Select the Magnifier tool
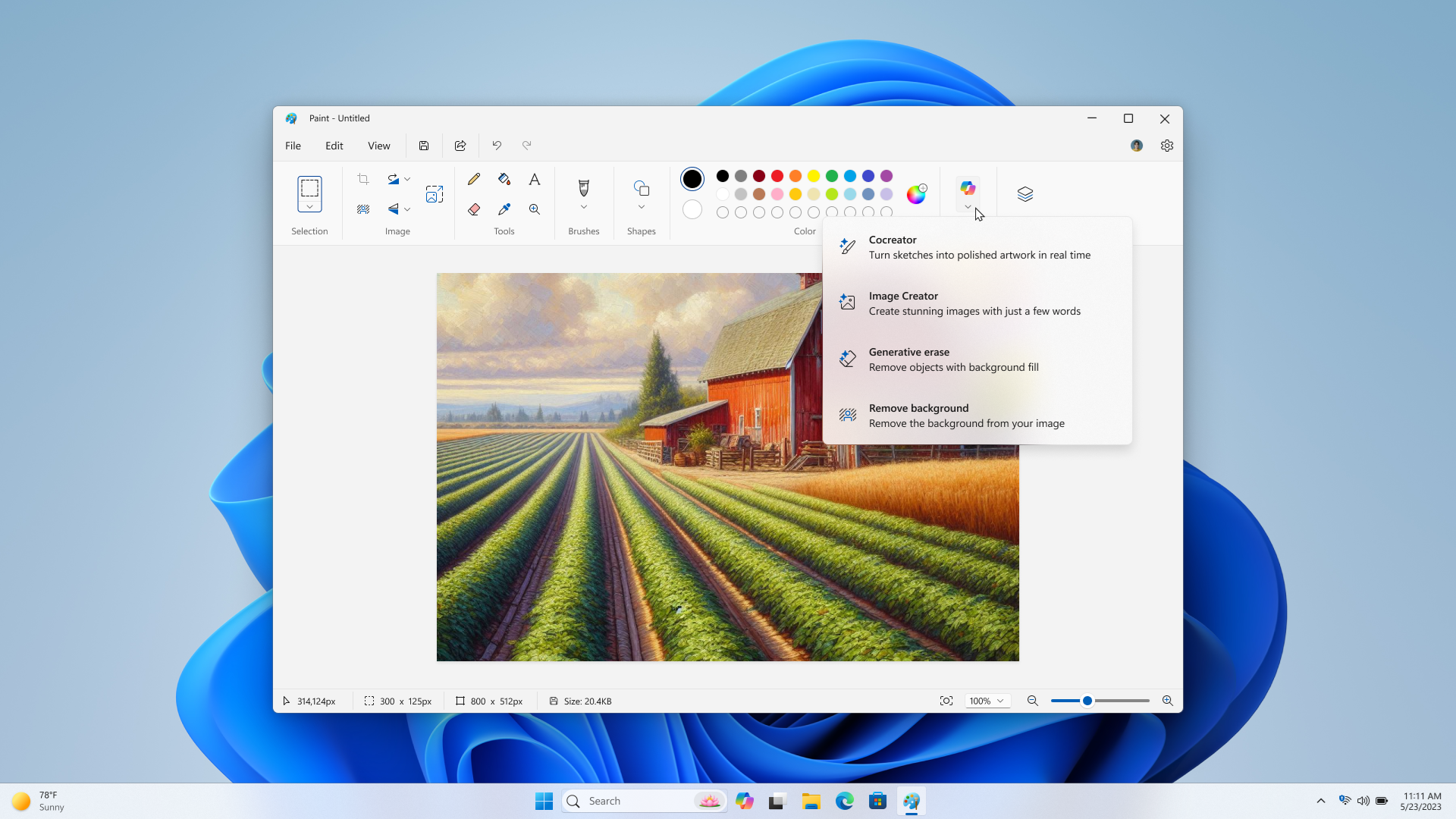Viewport: 1456px width, 819px height. click(534, 209)
